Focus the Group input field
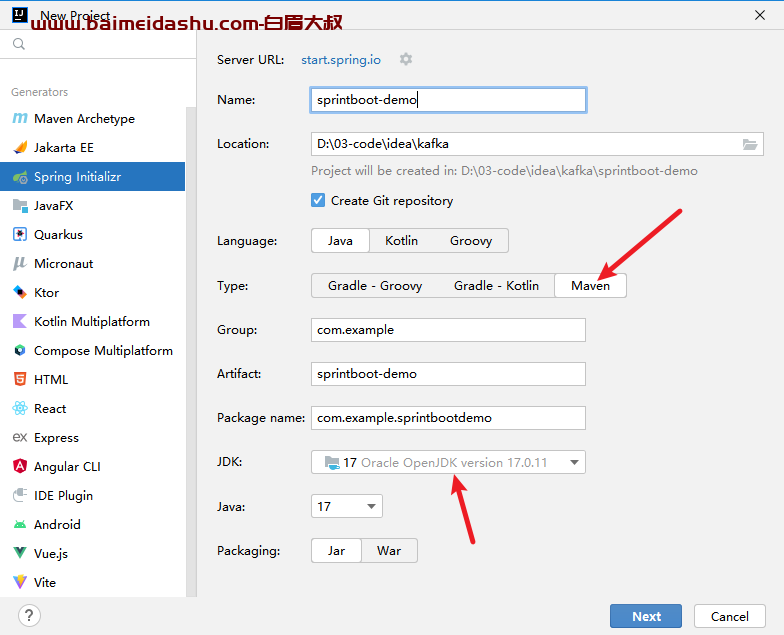 click(448, 330)
